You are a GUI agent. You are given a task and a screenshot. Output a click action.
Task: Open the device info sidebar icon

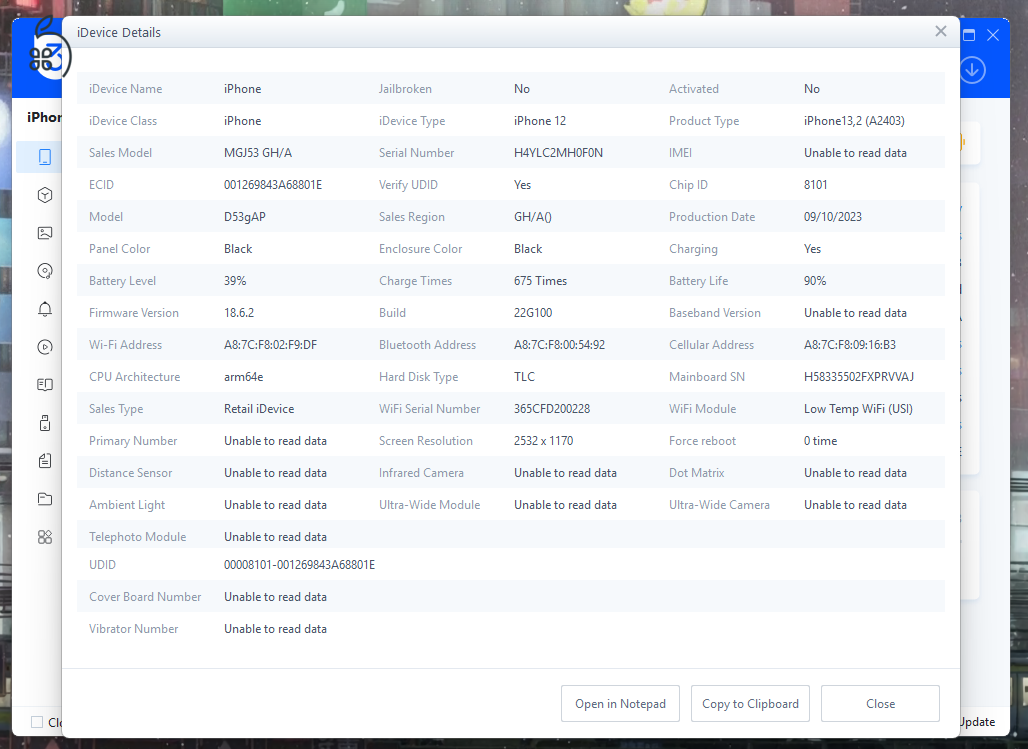(x=45, y=157)
